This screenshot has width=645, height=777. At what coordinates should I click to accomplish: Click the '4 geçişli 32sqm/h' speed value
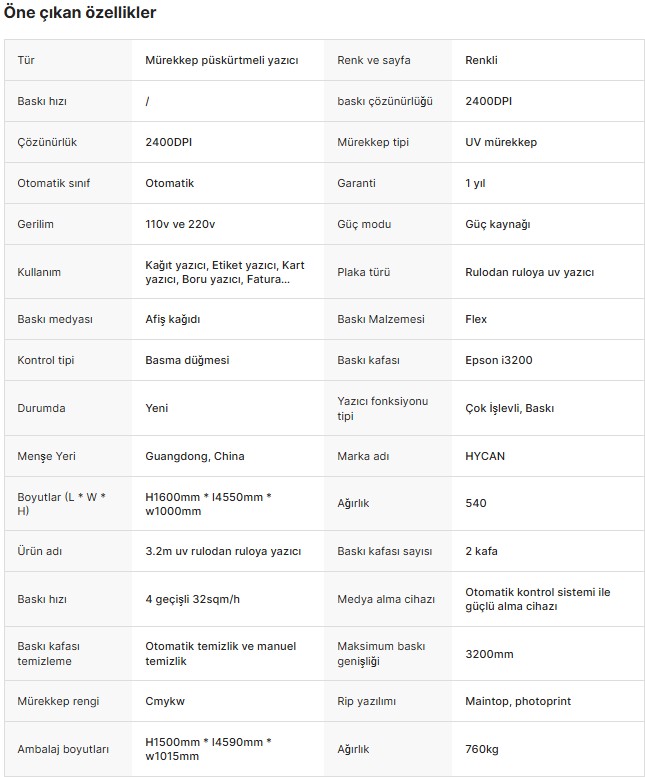pyautogui.click(x=192, y=599)
